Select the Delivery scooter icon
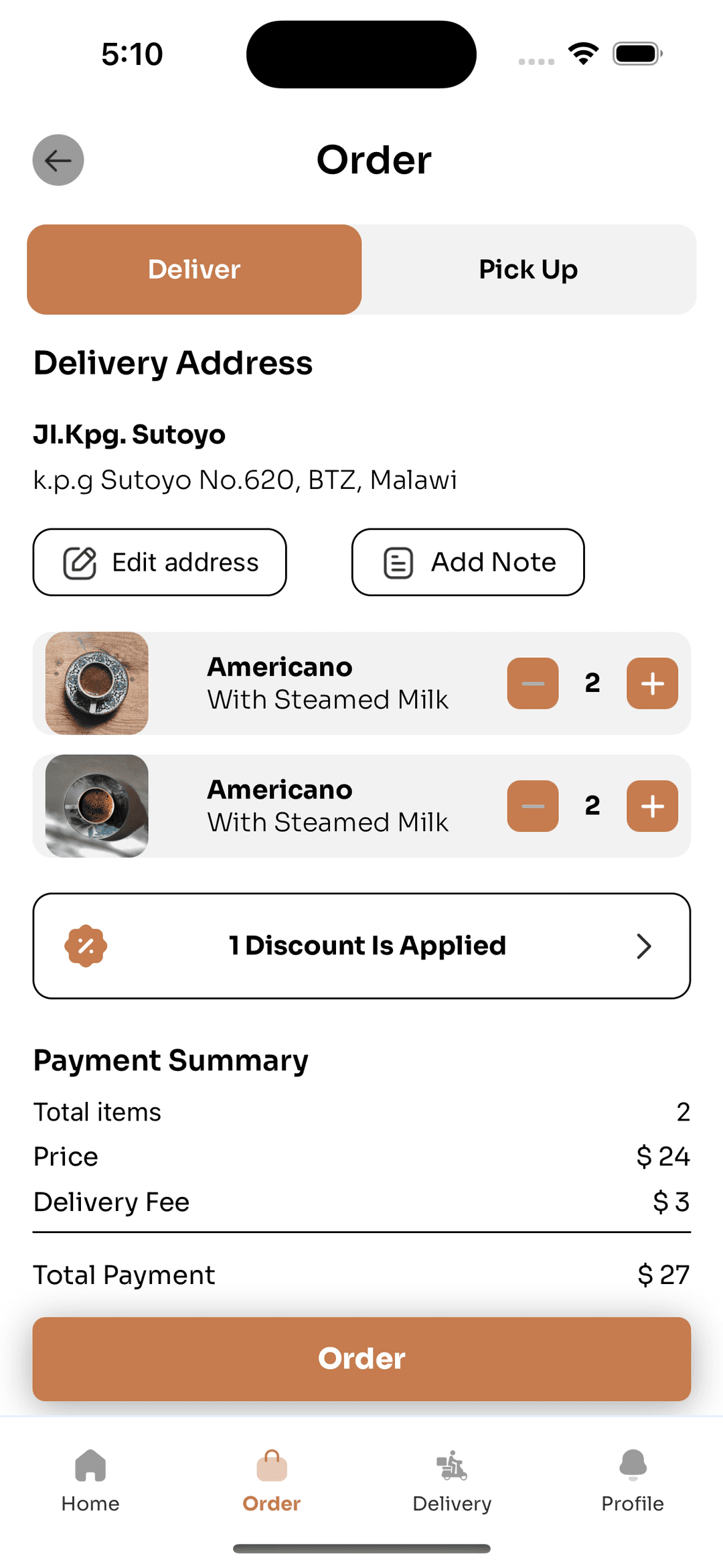 (452, 1465)
